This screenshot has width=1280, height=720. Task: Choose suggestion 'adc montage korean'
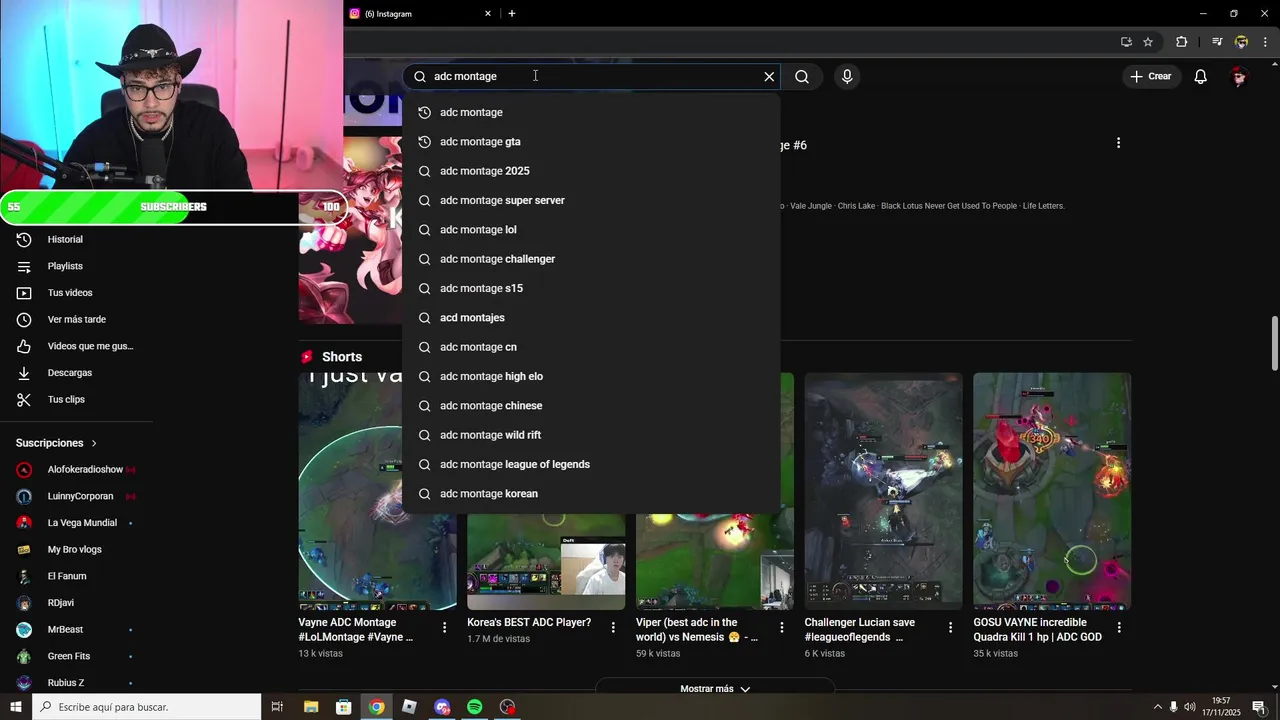(591, 493)
